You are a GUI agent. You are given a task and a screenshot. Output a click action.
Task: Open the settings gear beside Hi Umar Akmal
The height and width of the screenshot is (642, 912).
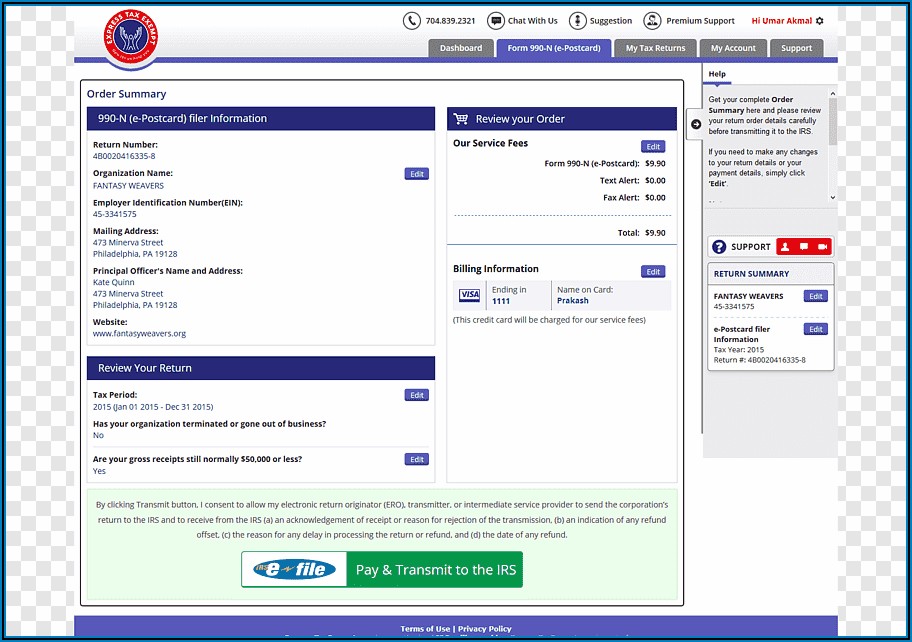point(820,21)
